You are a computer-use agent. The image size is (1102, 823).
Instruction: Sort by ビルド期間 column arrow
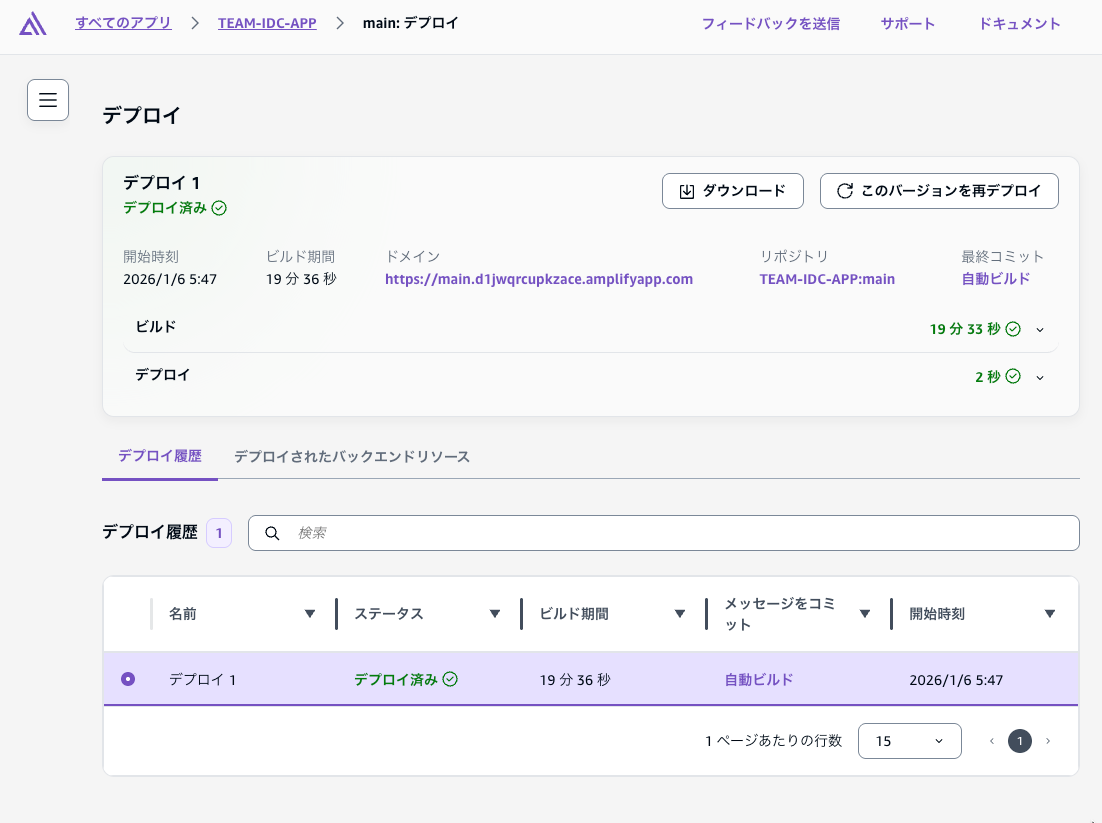[x=680, y=614]
